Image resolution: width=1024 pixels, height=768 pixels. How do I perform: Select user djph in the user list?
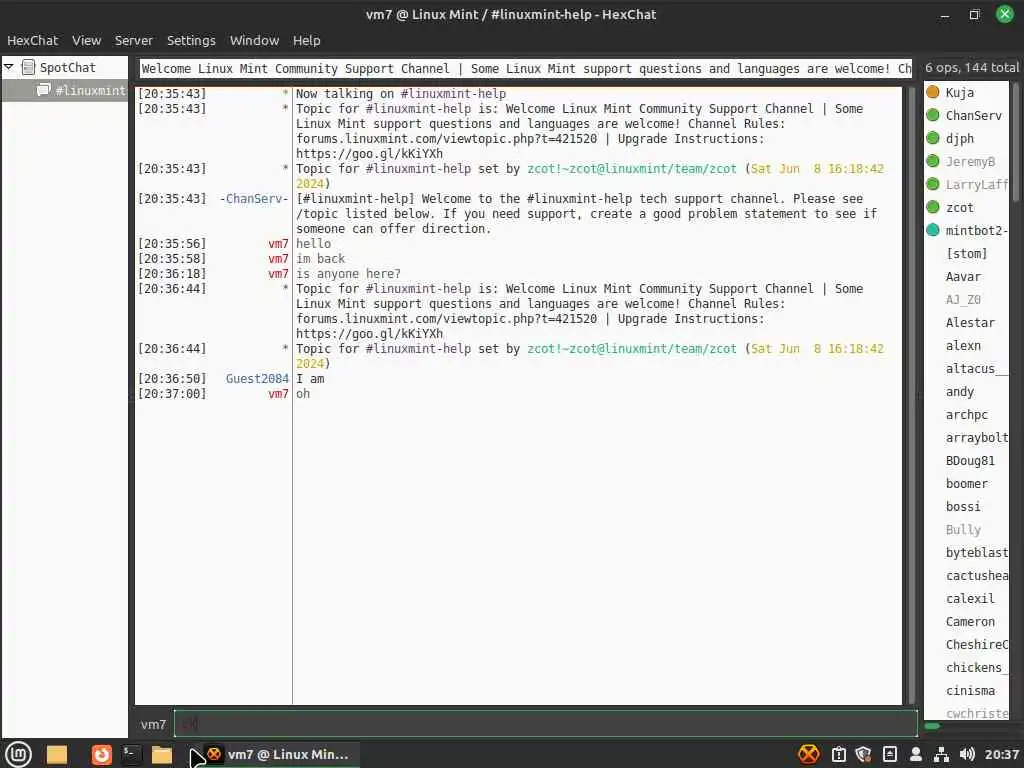[959, 138]
